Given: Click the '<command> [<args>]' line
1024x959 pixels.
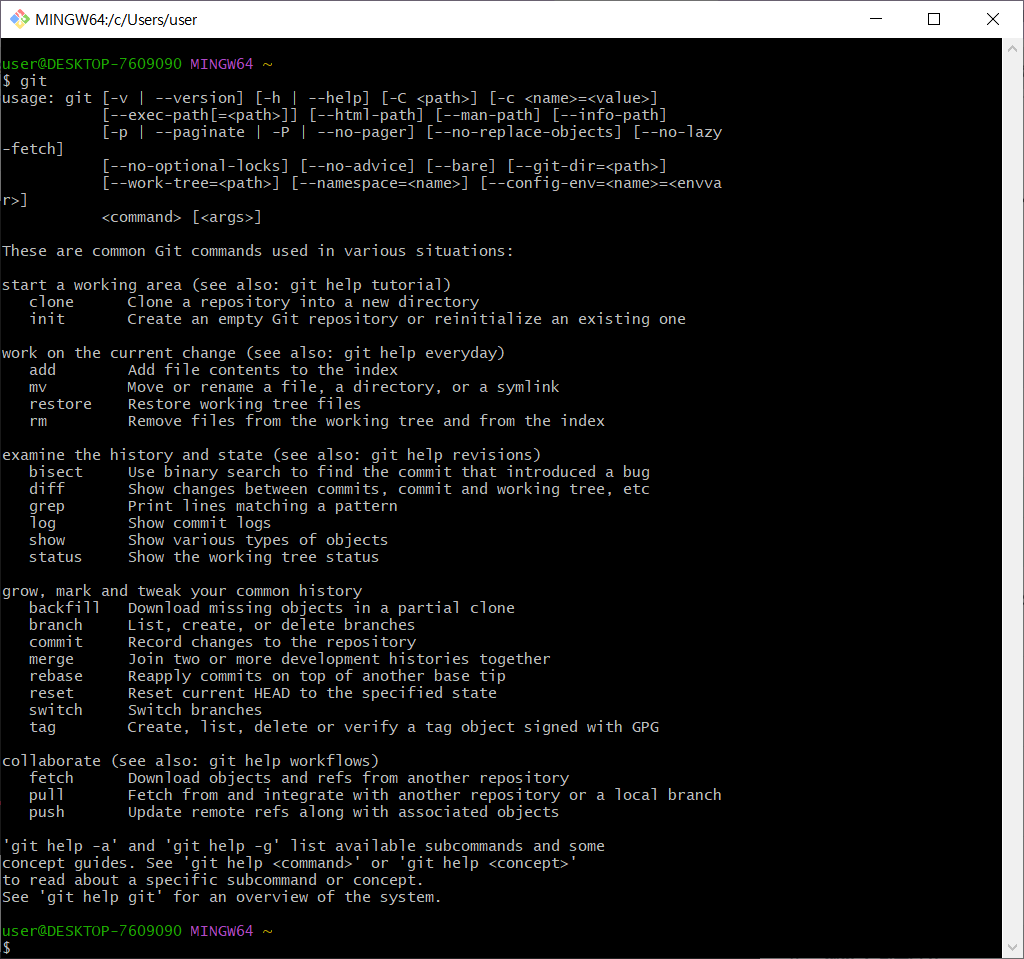Looking at the screenshot, I should click(x=182, y=217).
